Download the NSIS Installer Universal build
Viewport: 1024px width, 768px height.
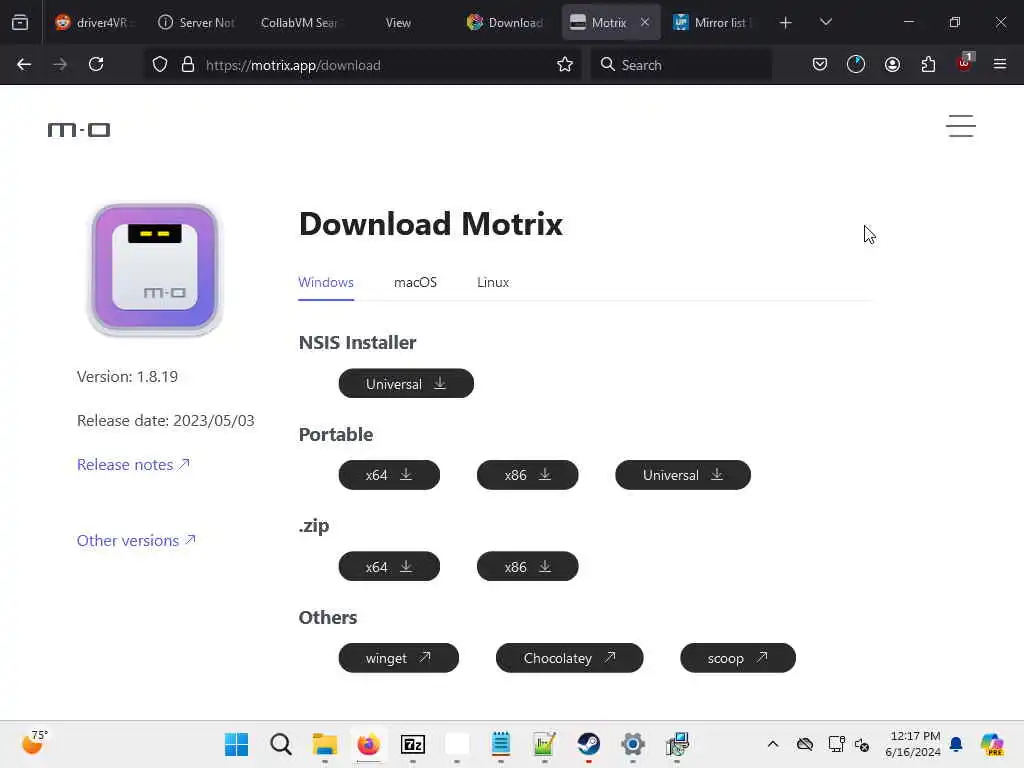406,383
